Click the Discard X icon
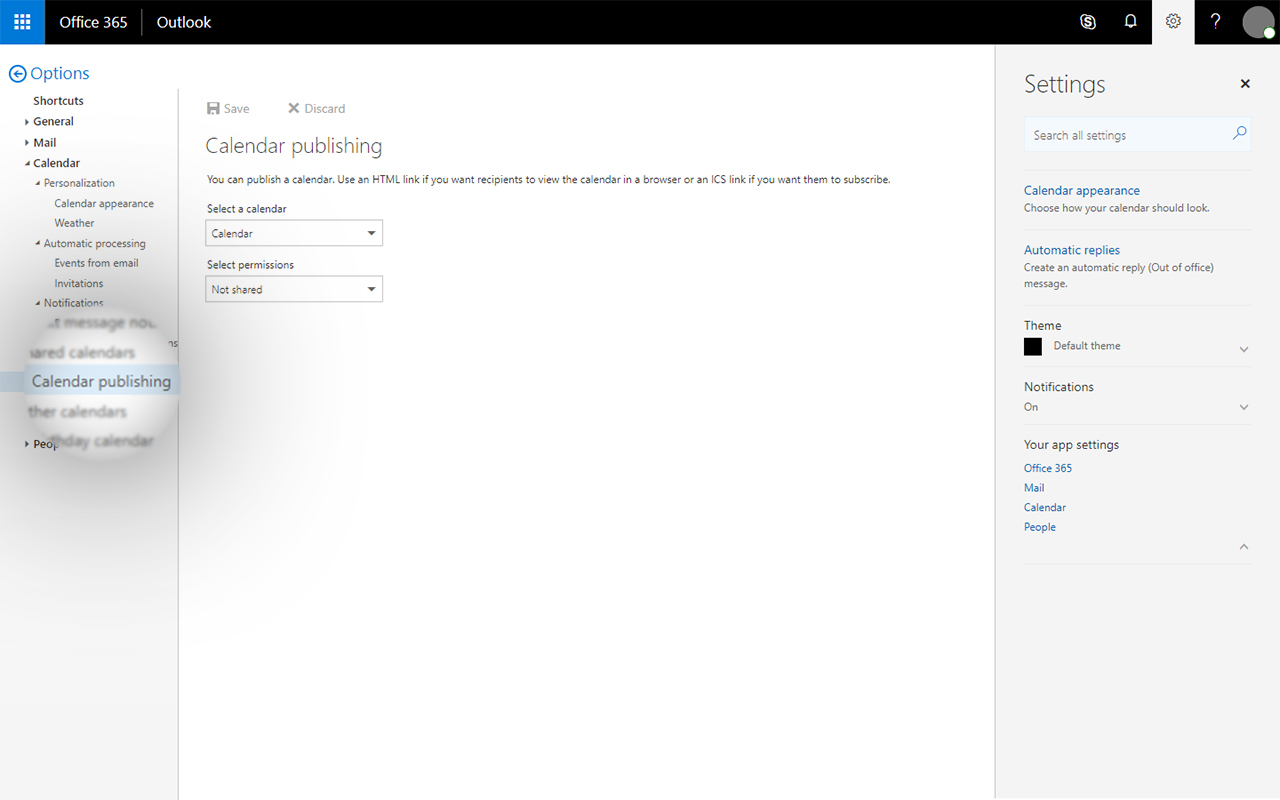 pos(294,108)
